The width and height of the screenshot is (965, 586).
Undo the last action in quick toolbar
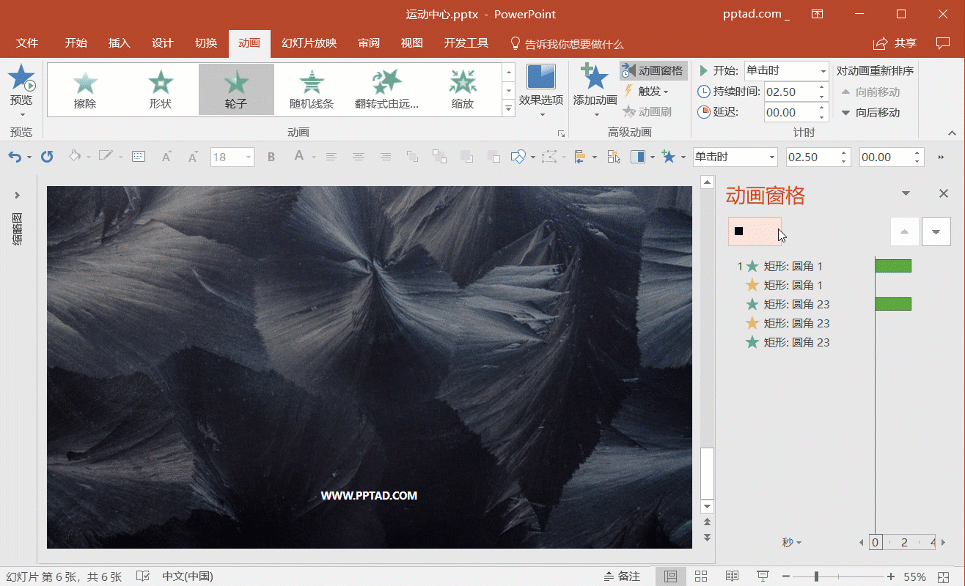click(15, 157)
